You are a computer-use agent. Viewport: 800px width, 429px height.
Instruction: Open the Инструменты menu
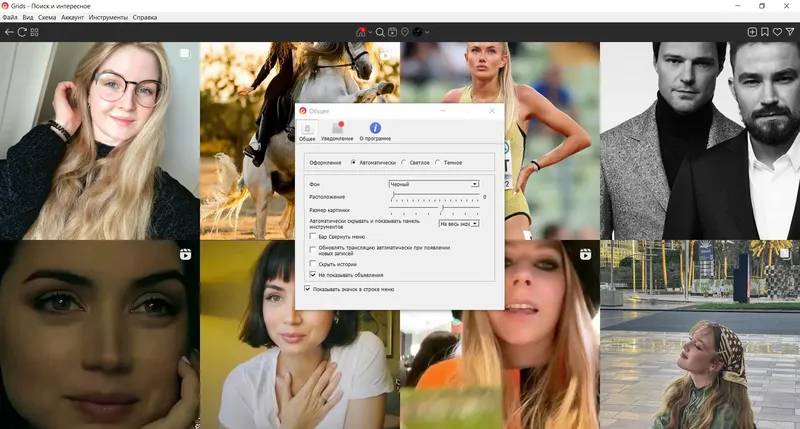click(x=108, y=17)
